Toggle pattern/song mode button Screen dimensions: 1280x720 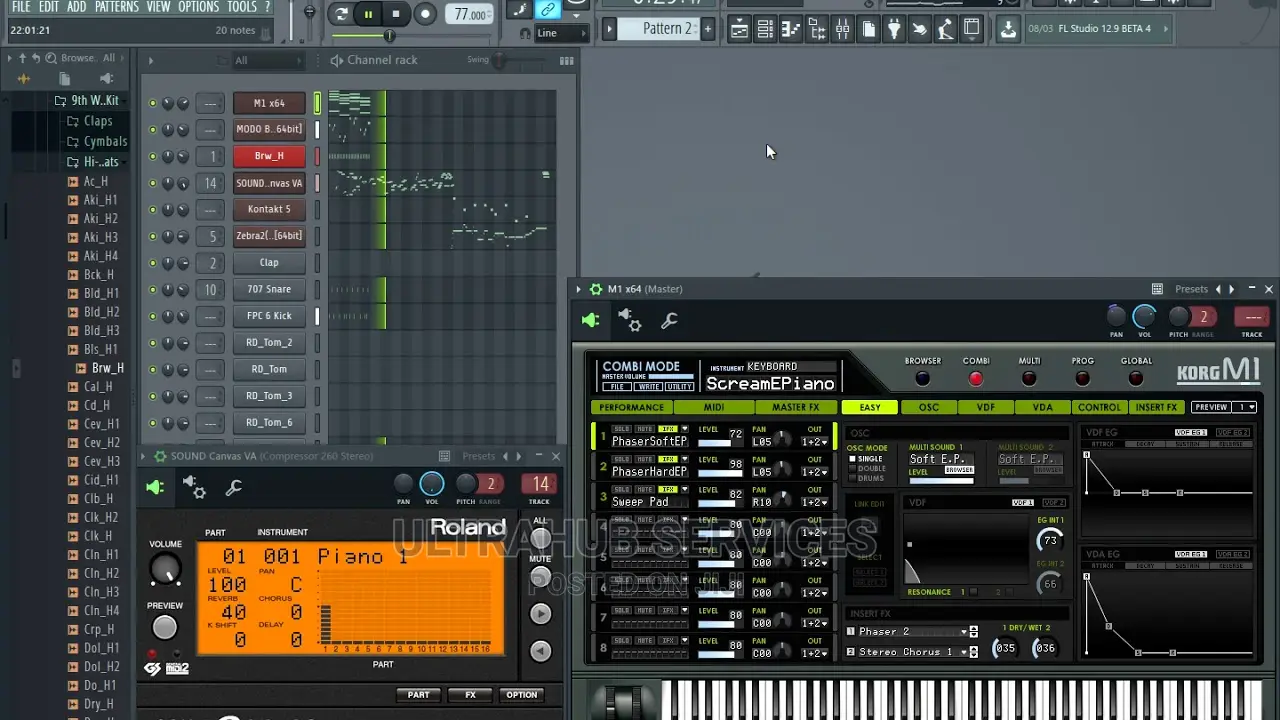click(341, 14)
